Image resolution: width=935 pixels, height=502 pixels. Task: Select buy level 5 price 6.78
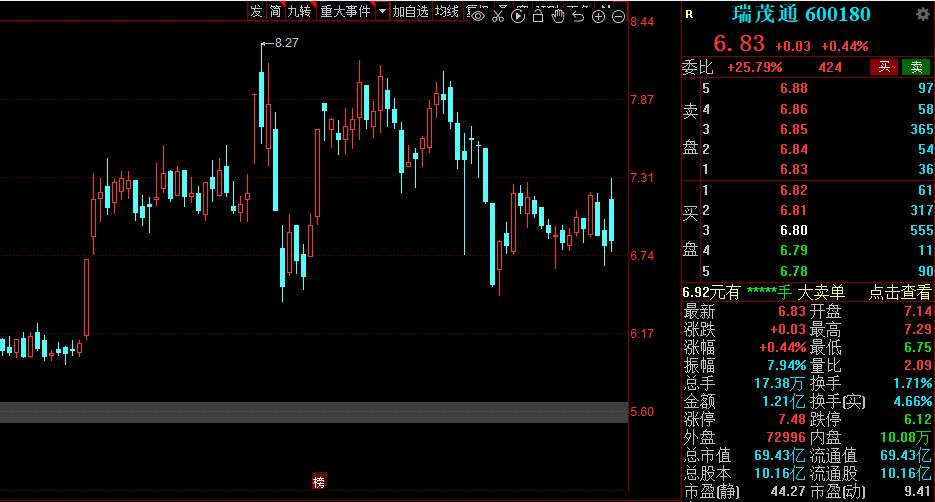tap(794, 271)
